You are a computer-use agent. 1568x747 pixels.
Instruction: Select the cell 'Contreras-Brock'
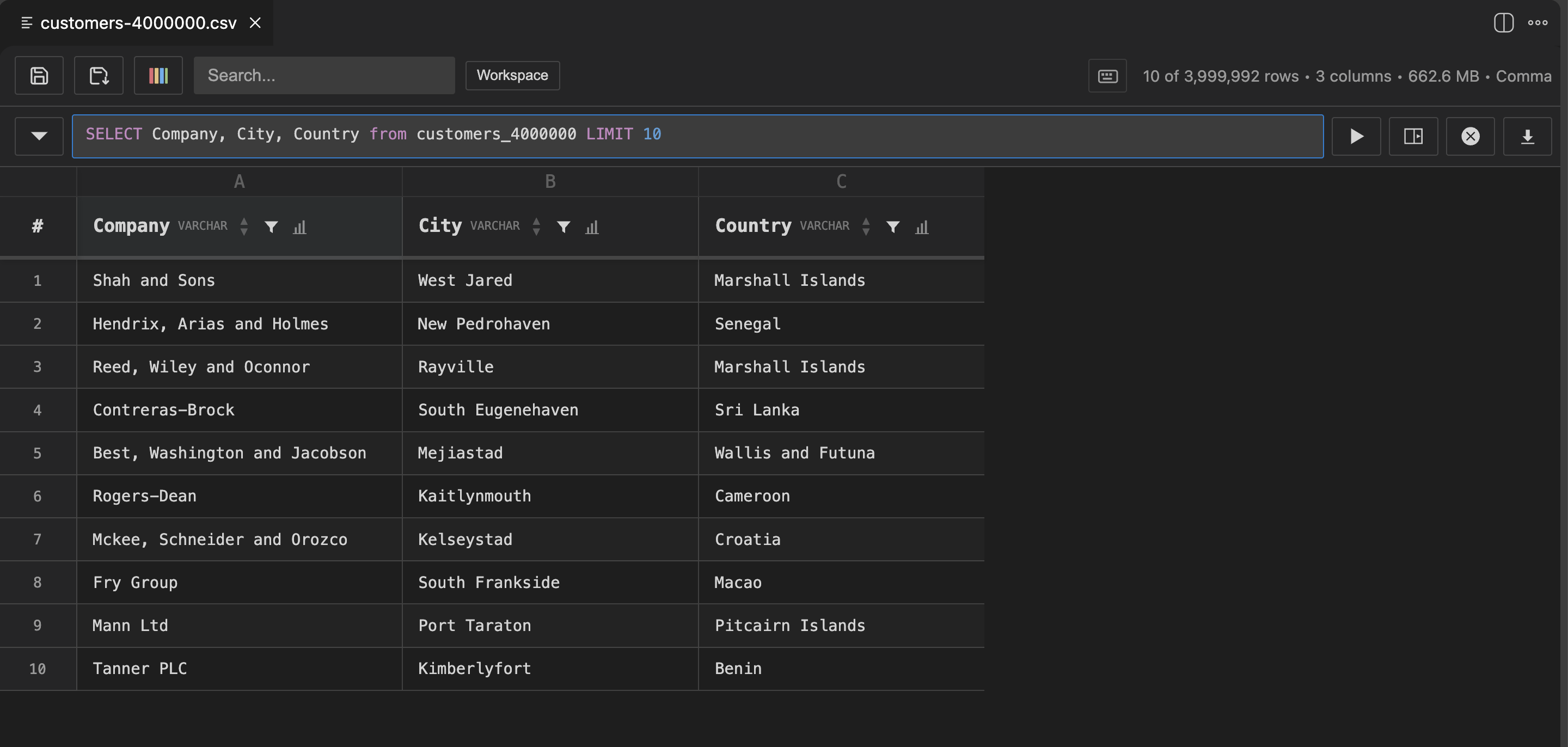coord(239,411)
